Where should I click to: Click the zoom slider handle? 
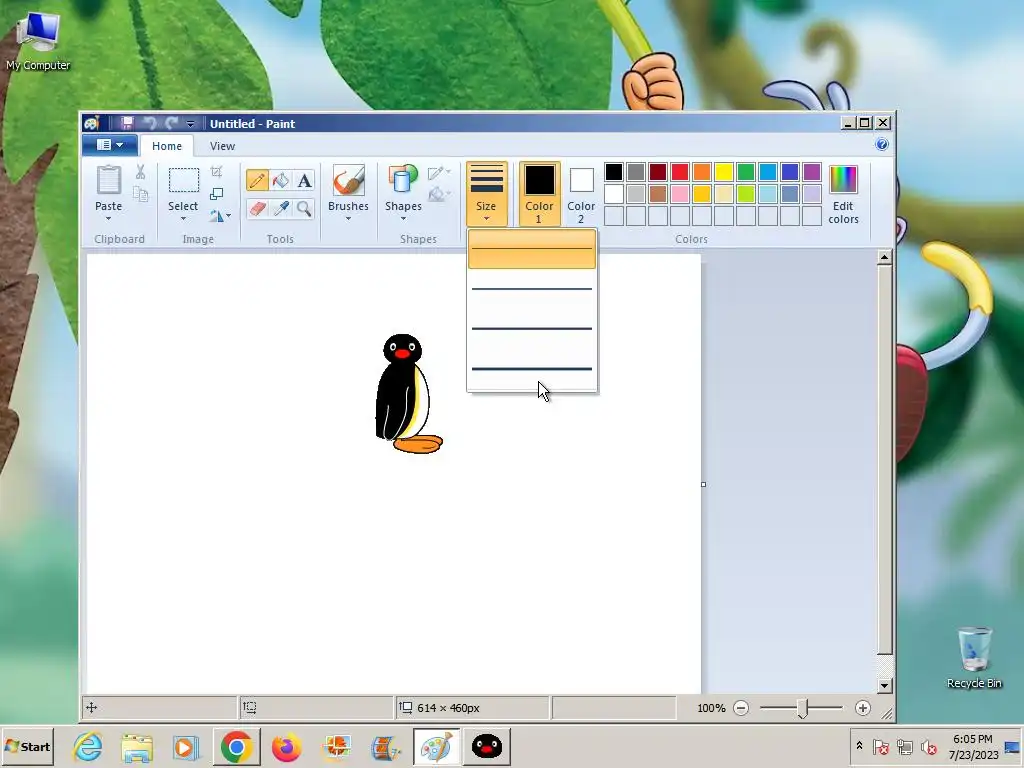[x=803, y=708]
